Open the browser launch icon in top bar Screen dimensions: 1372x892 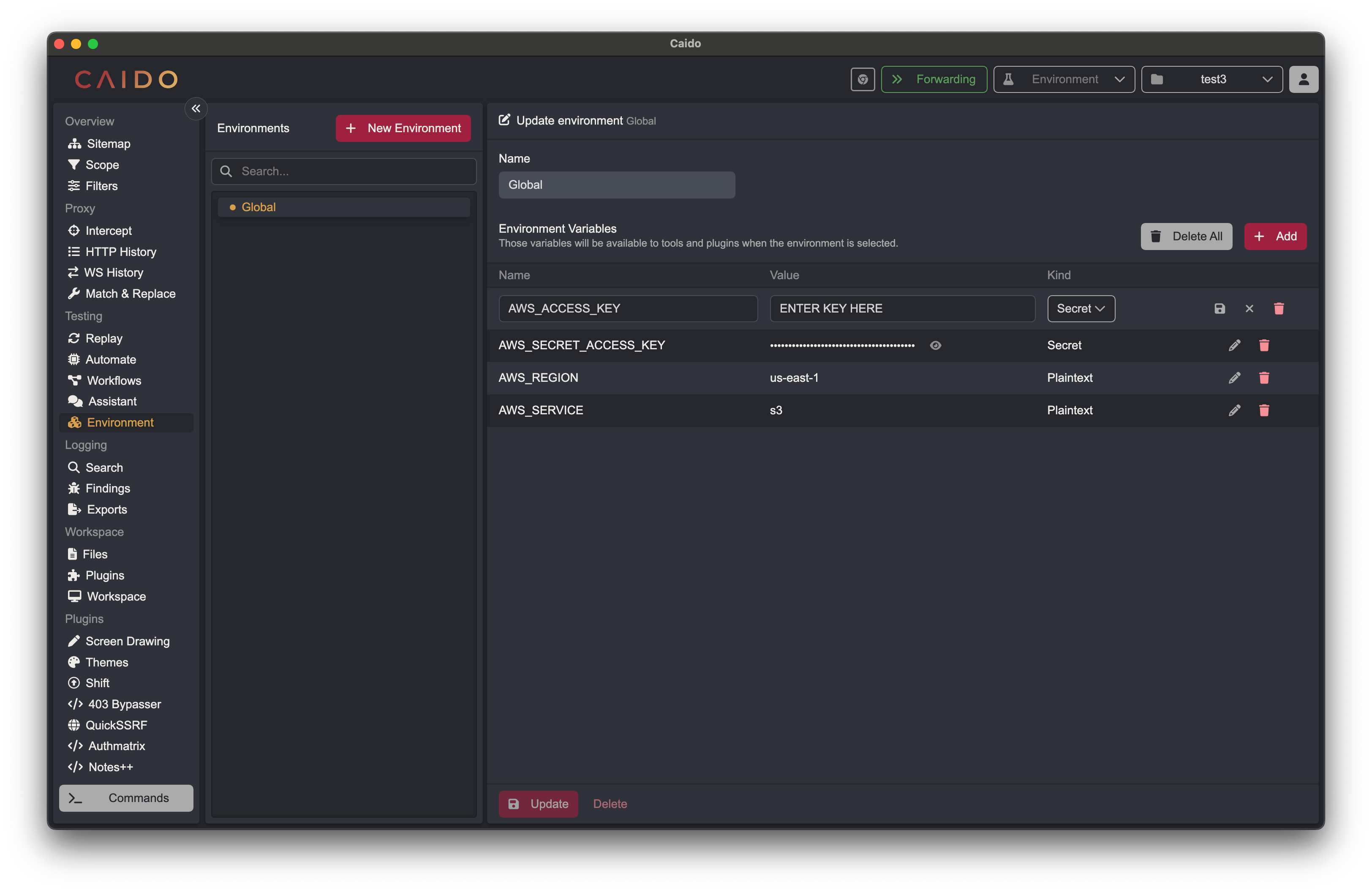pyautogui.click(x=863, y=79)
